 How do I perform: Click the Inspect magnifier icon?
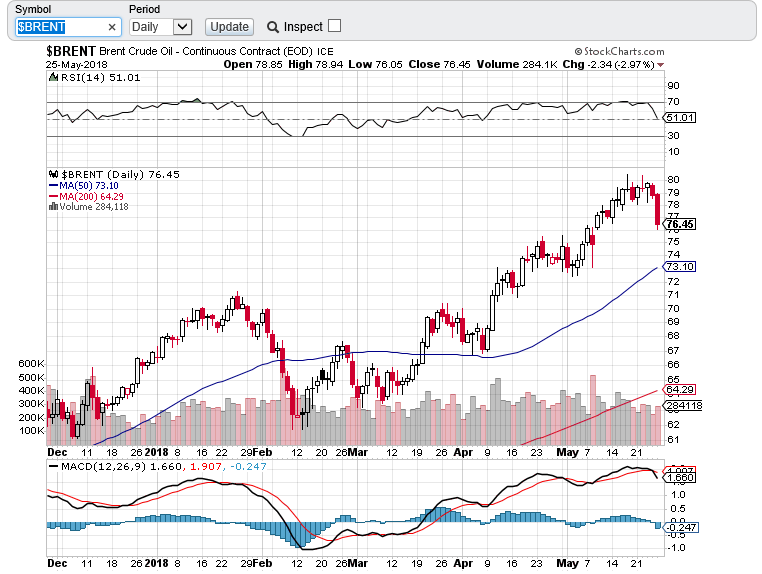[x=273, y=27]
